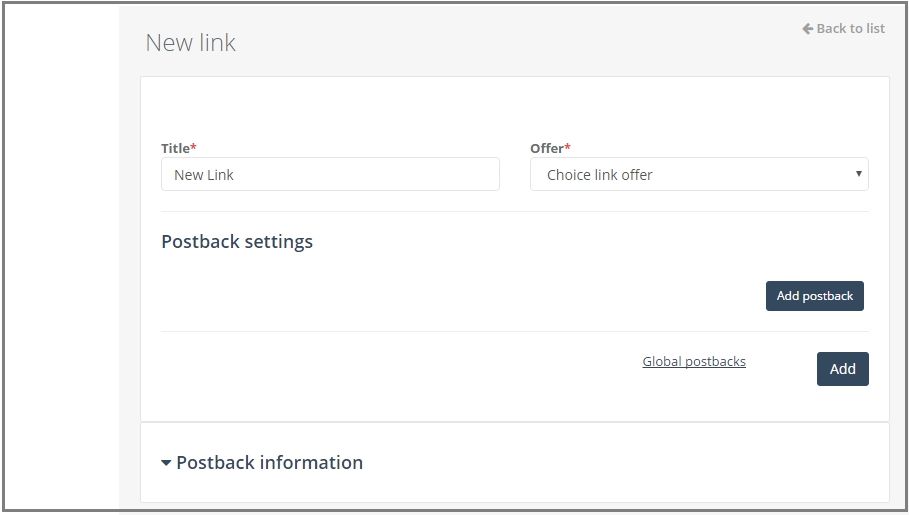The image size is (909, 515).
Task: Place cursor after 'New Link' text in Title box
Action: point(235,175)
